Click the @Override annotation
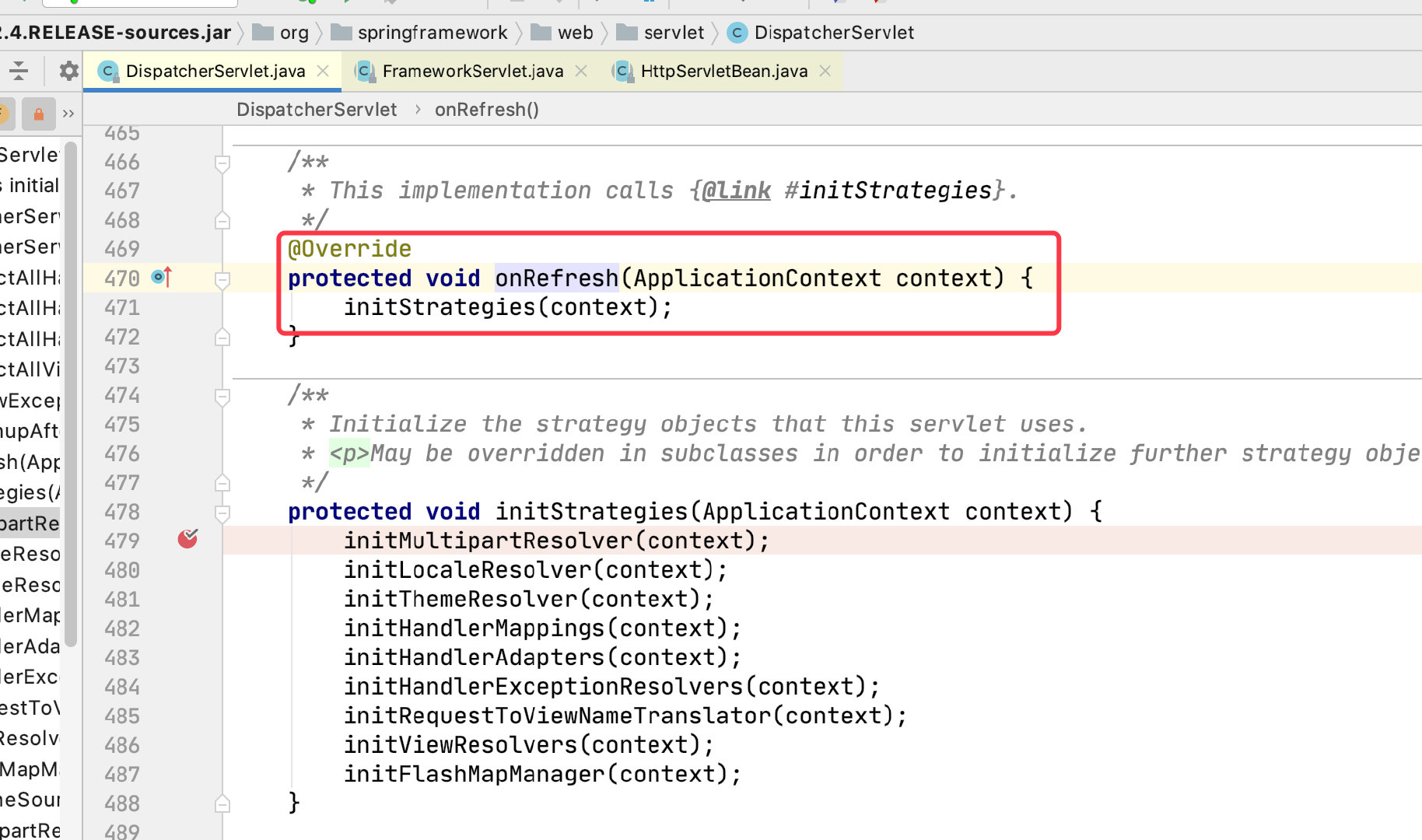This screenshot has height=840, width=1422. [x=349, y=249]
